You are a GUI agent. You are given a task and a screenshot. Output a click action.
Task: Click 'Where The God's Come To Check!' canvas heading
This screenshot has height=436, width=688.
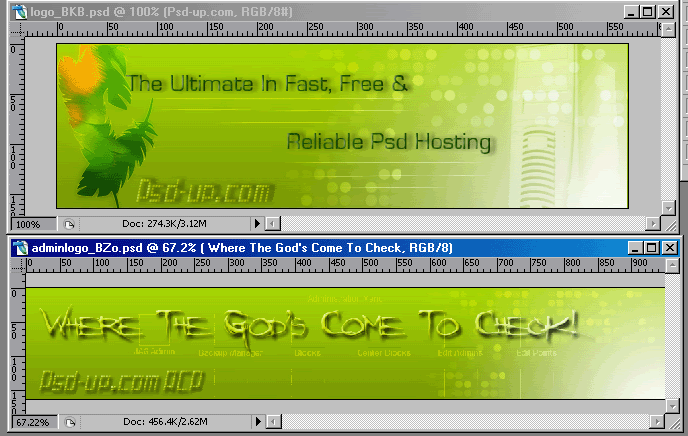pos(310,326)
